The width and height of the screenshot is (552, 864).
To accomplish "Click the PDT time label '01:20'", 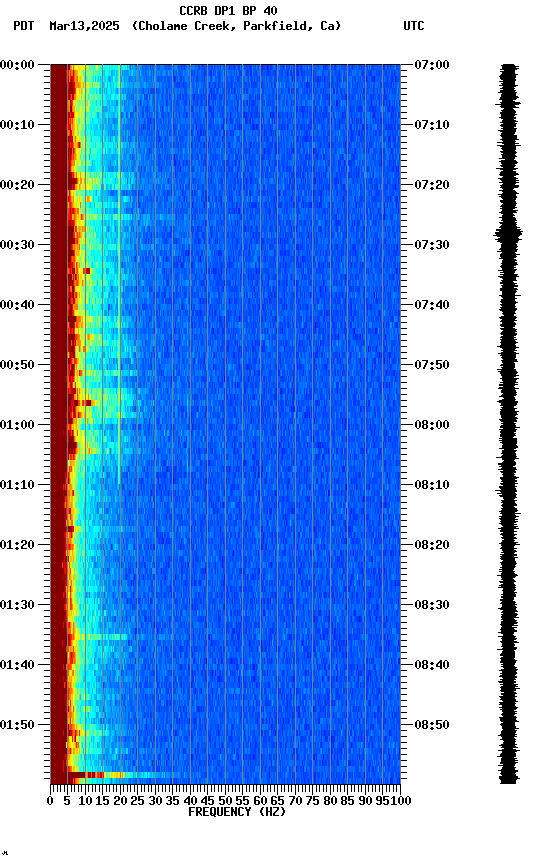I will point(17,545).
